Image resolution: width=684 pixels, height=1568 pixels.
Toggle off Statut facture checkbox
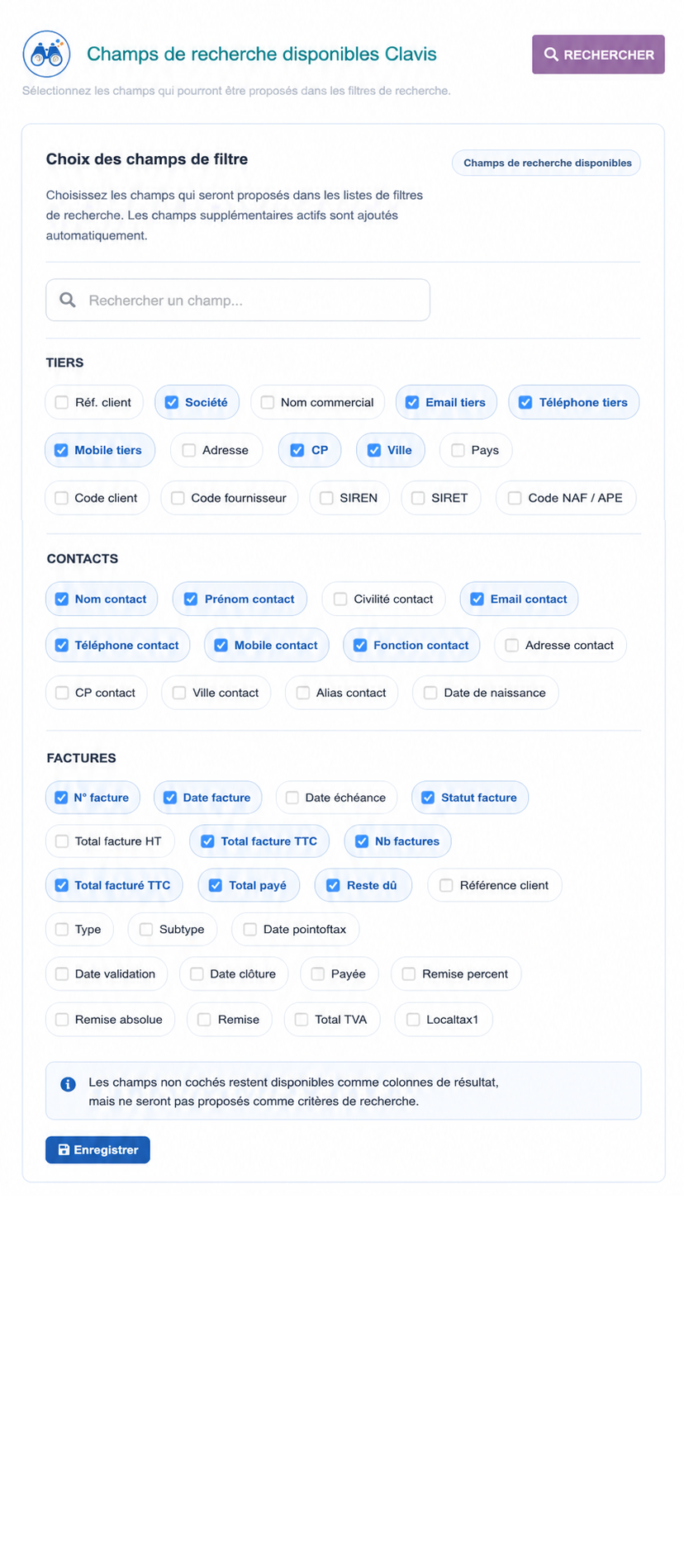(x=428, y=798)
